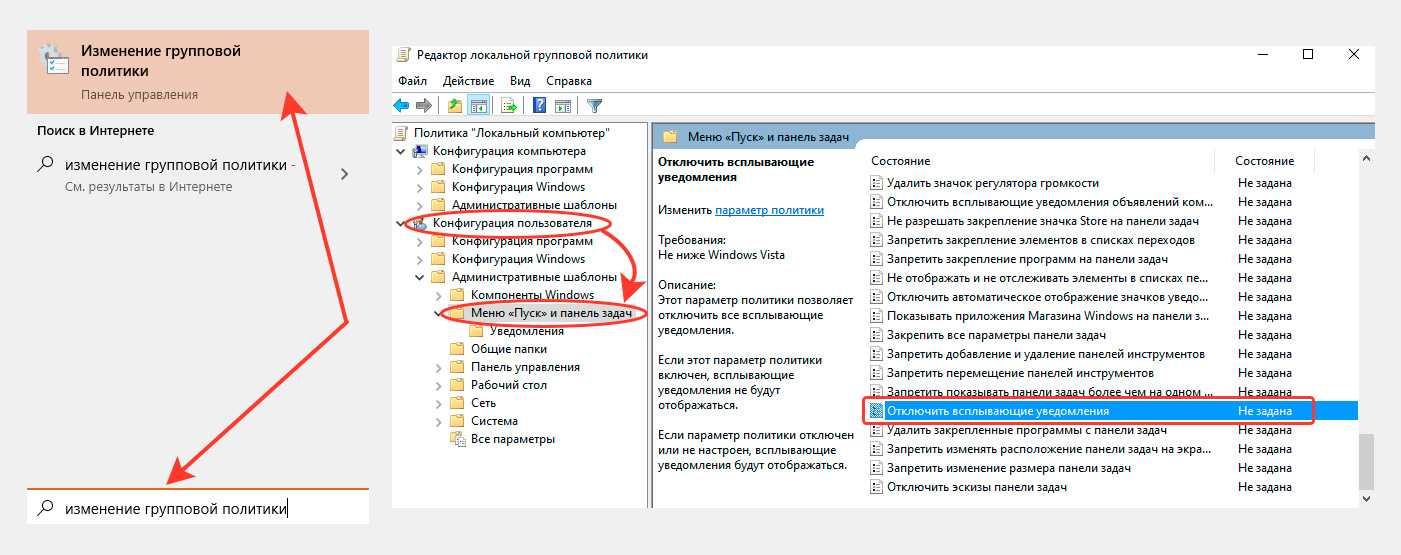Open the Вид menu
This screenshot has width=1401, height=555.
pyautogui.click(x=519, y=81)
